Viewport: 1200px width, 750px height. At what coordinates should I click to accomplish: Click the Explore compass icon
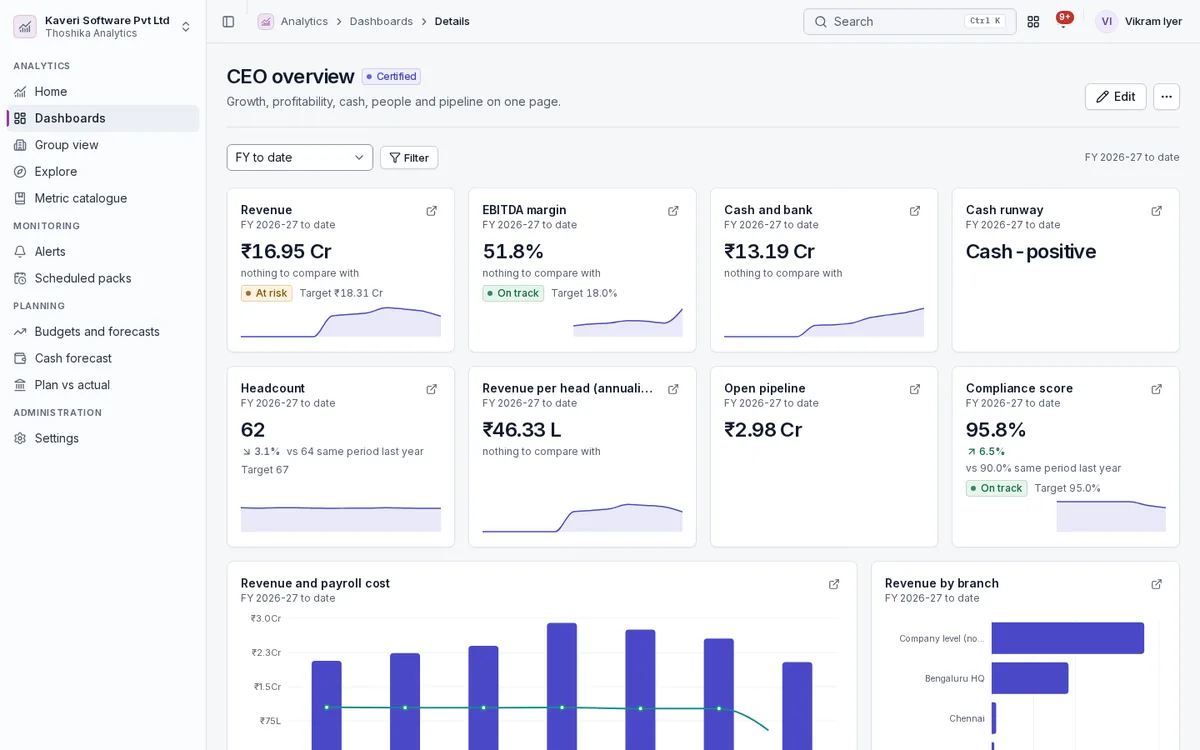[20, 172]
